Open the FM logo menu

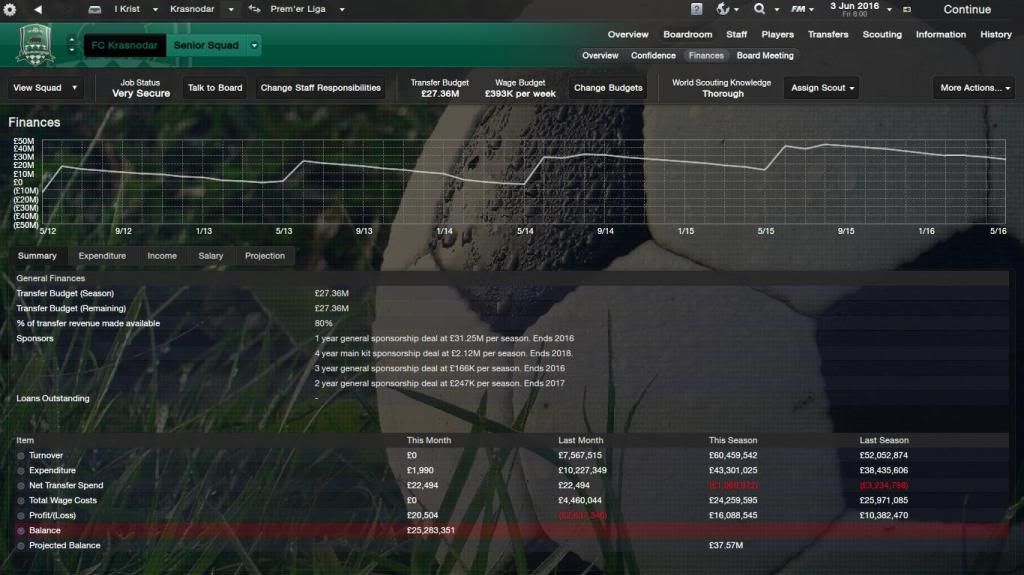pyautogui.click(x=799, y=9)
